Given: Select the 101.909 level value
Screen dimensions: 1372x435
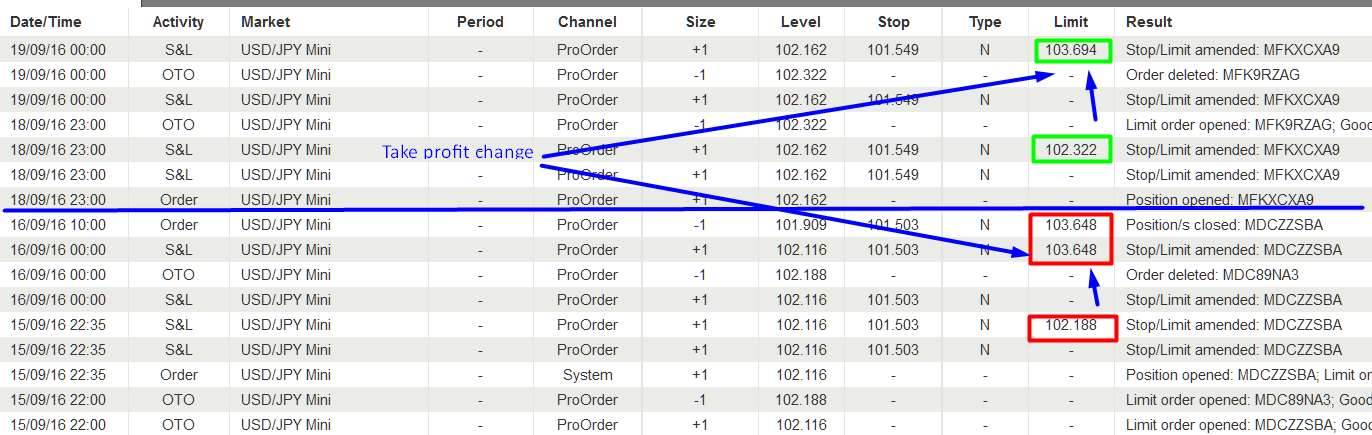Looking at the screenshot, I should tap(801, 225).
